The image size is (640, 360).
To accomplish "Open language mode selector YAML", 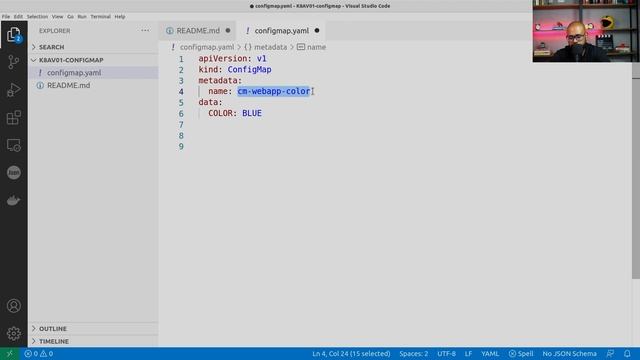I will tap(490, 353).
